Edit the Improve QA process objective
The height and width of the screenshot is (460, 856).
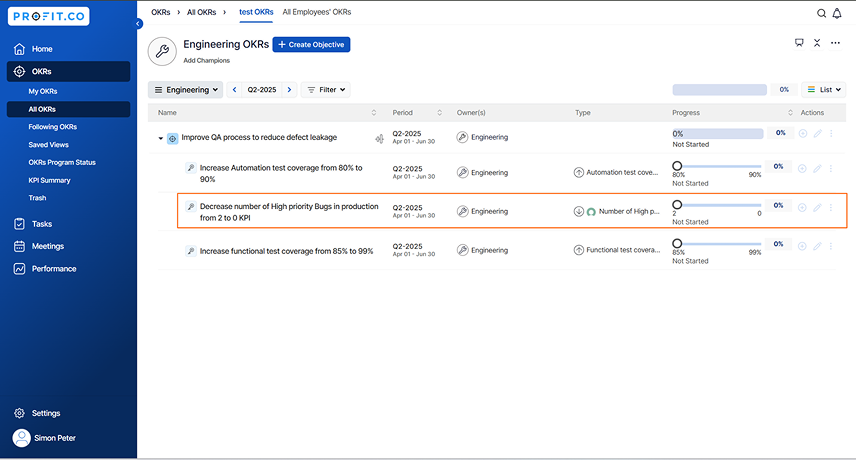coord(818,133)
